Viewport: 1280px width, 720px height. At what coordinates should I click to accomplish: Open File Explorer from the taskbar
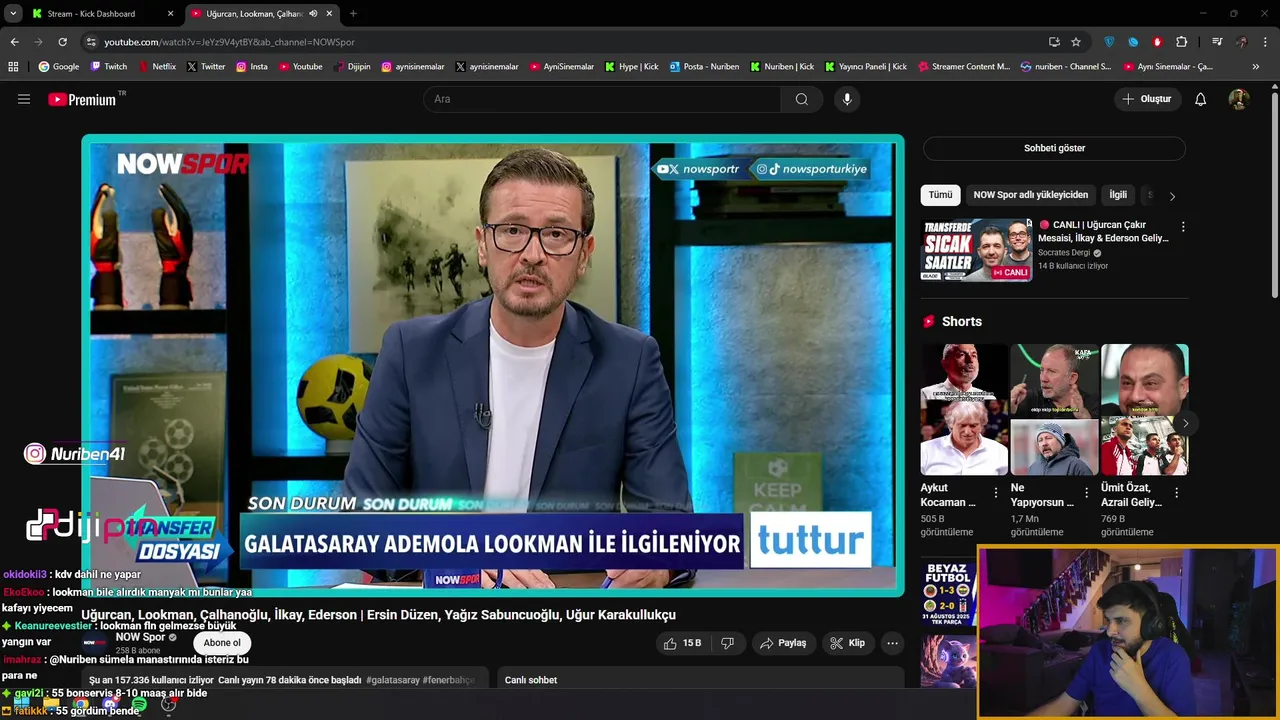coord(51,704)
